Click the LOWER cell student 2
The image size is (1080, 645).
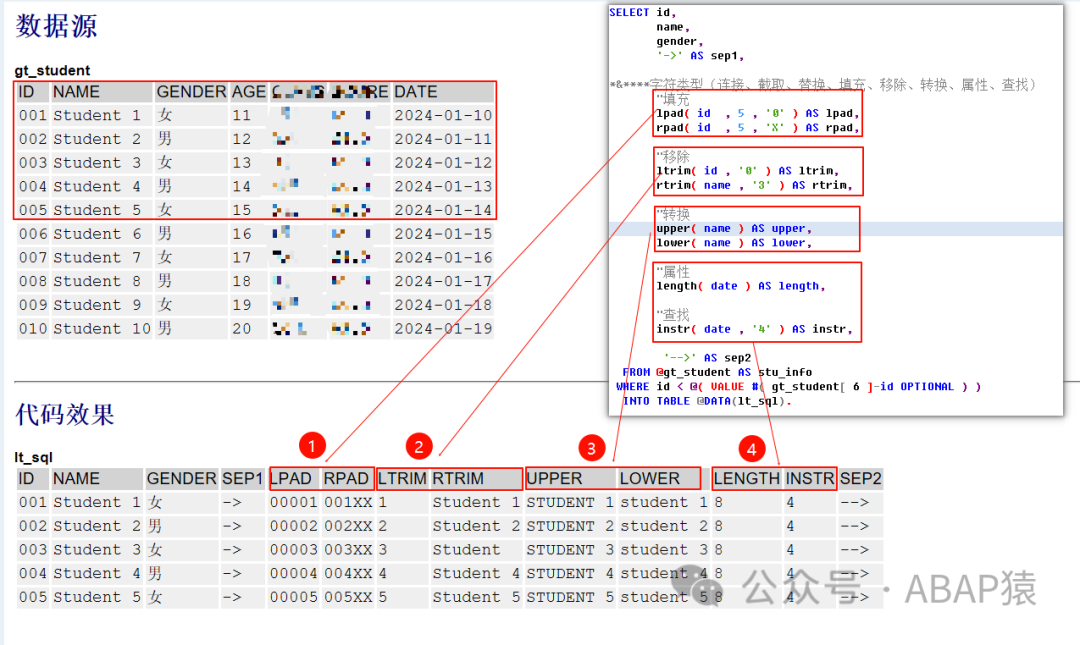click(x=664, y=526)
